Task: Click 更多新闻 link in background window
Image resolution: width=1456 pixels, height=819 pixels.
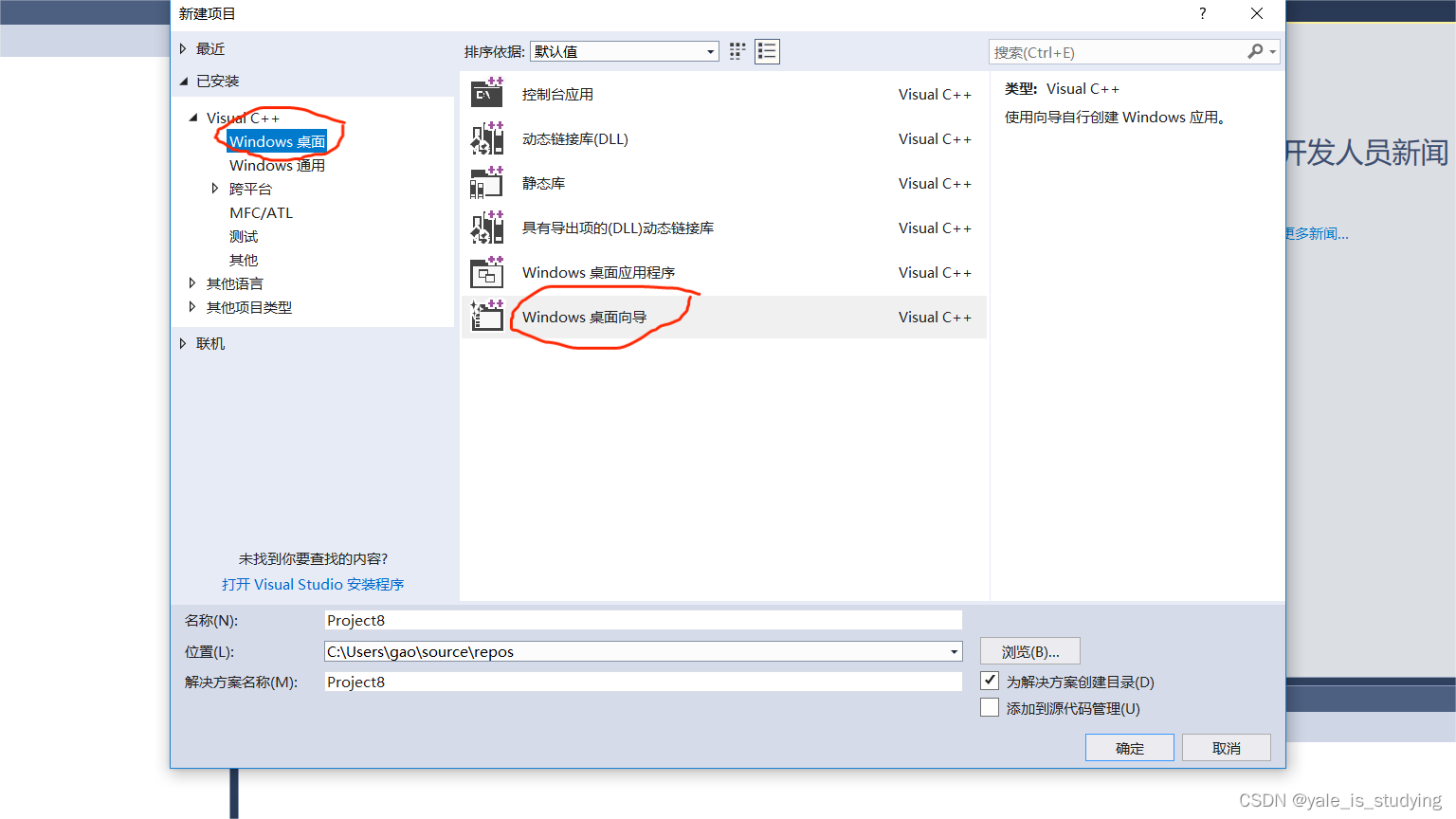Action: tap(1317, 233)
